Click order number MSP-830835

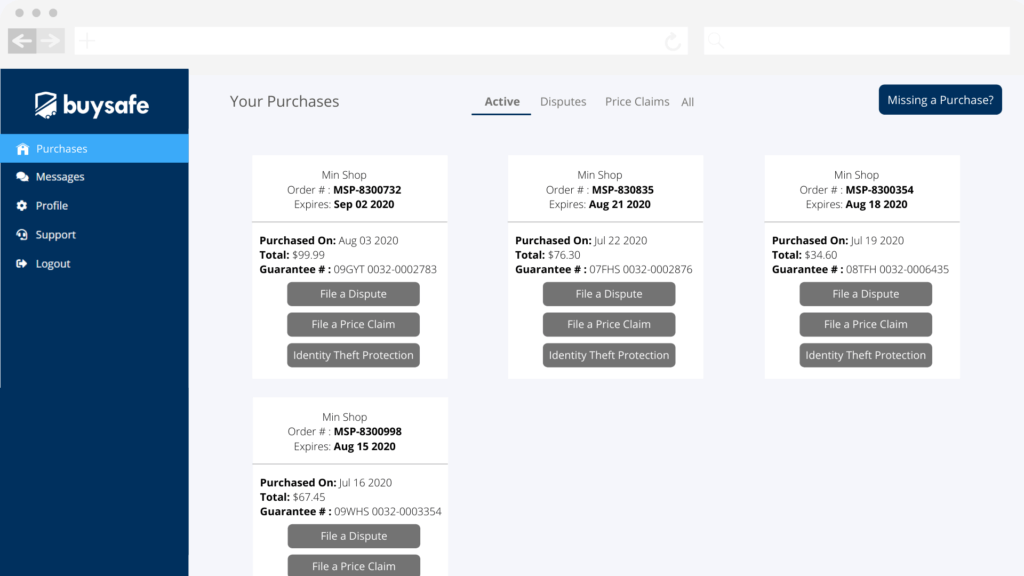pyautogui.click(x=623, y=190)
